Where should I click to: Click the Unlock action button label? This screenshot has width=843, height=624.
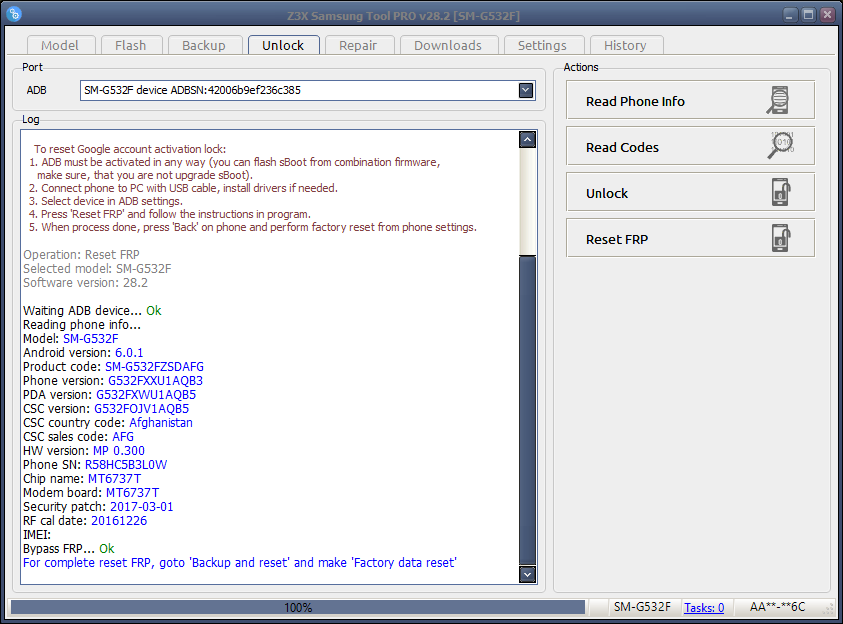tap(606, 193)
